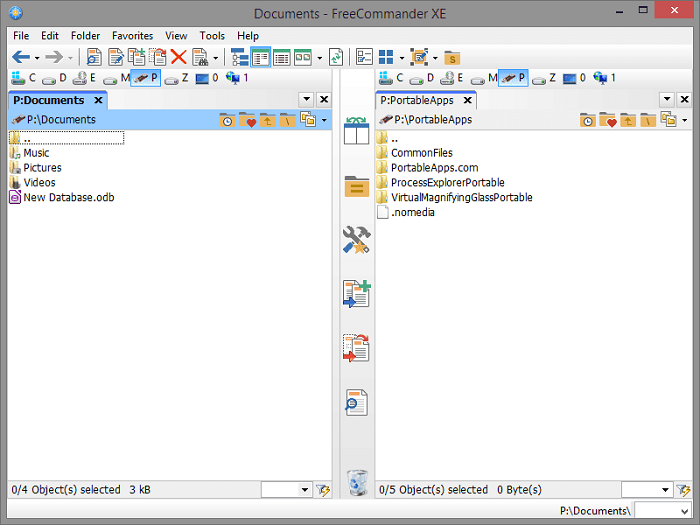Open the four-squares layout dropdown arrow
Image resolution: width=700 pixels, height=525 pixels.
coord(402,58)
